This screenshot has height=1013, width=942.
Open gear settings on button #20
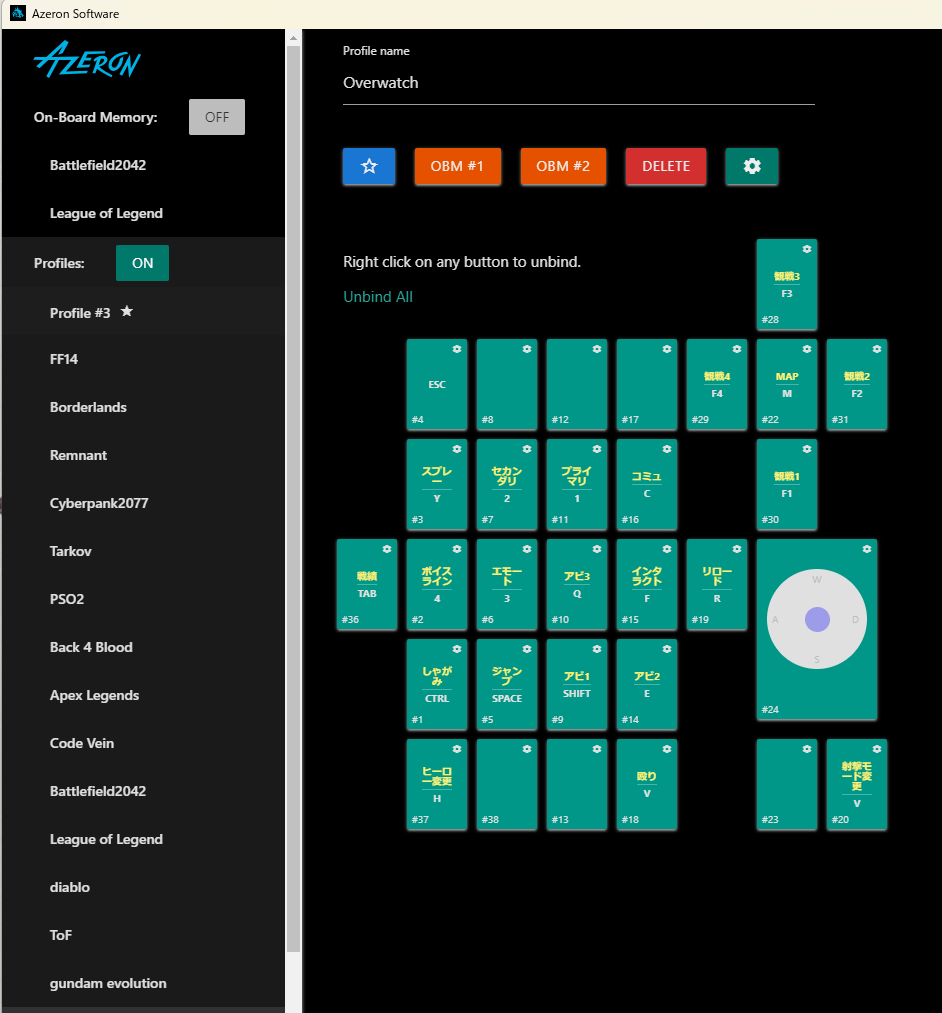pos(877,749)
